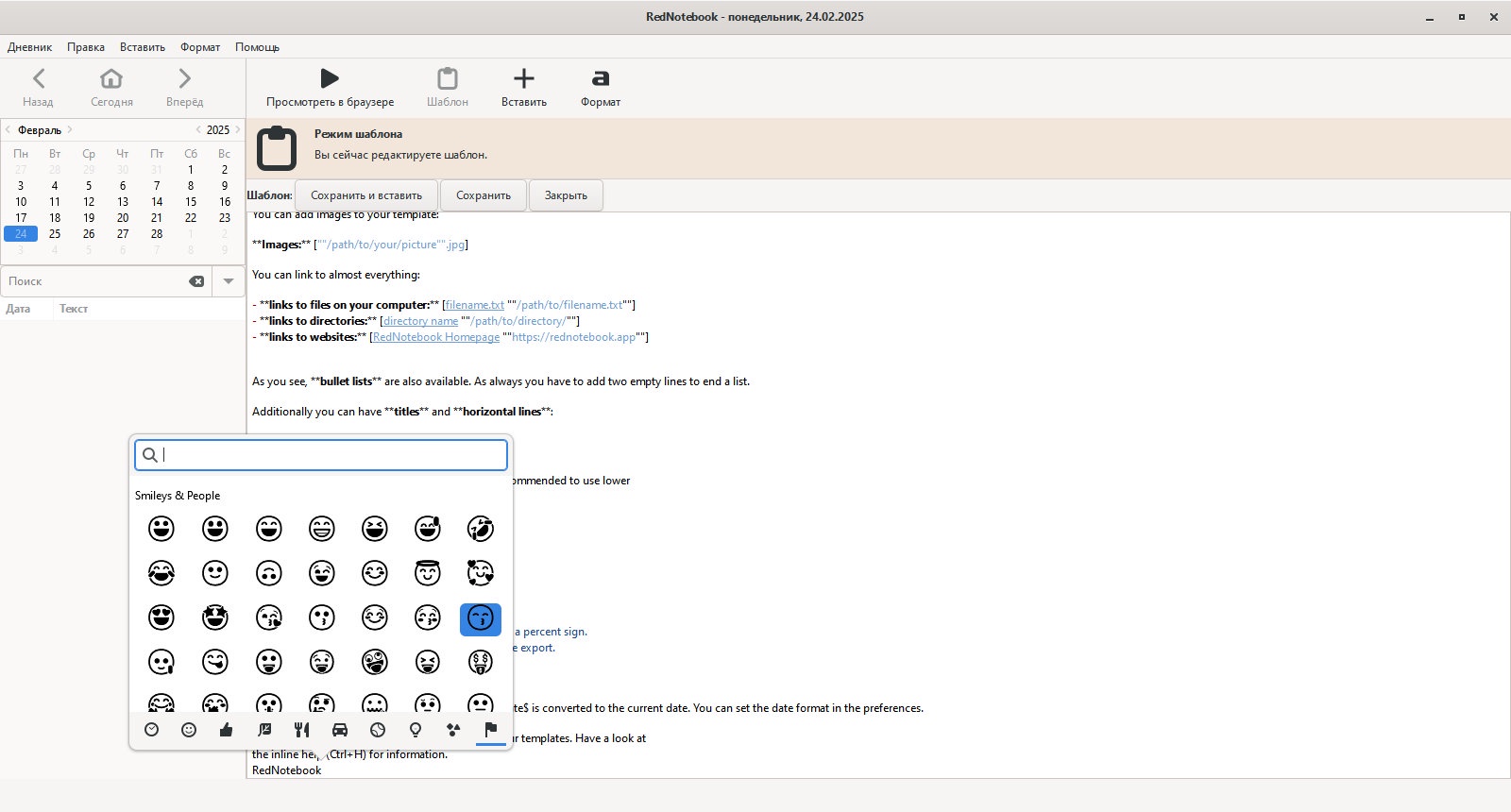Open the Дневник menu
This screenshot has width=1511, height=812.
[29, 47]
